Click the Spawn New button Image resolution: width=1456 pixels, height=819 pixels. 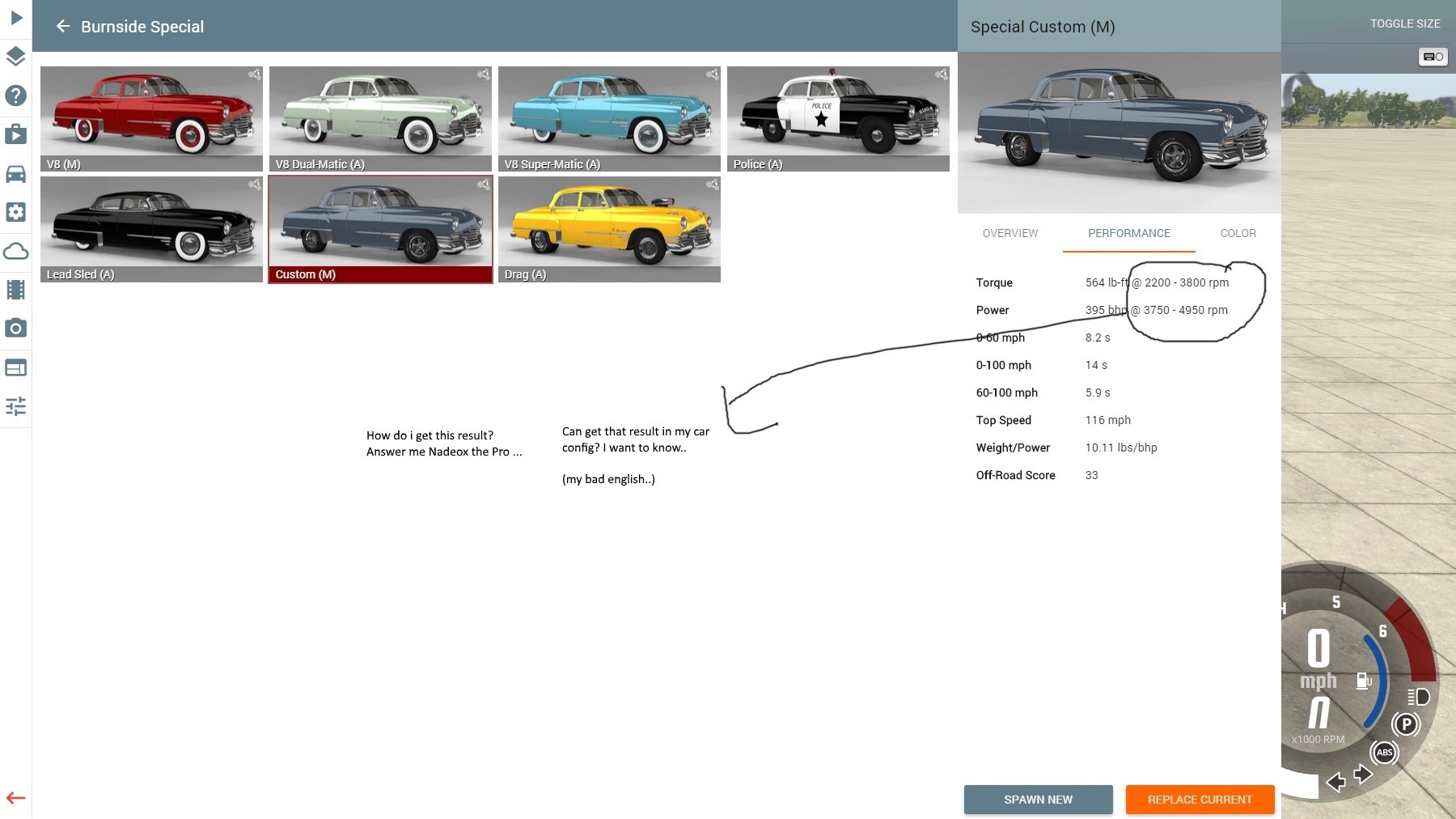1038,800
